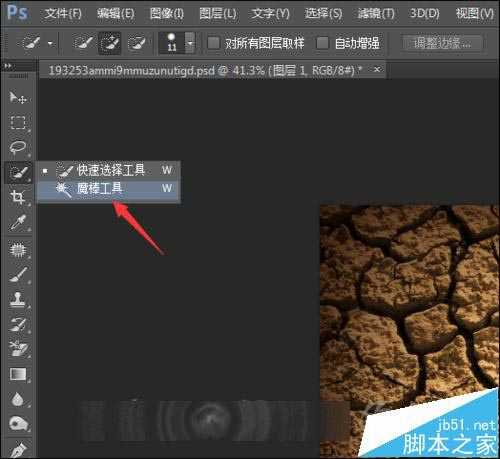Select the Rectangular Marquee tool
The width and height of the screenshot is (500, 459).
coord(18,123)
